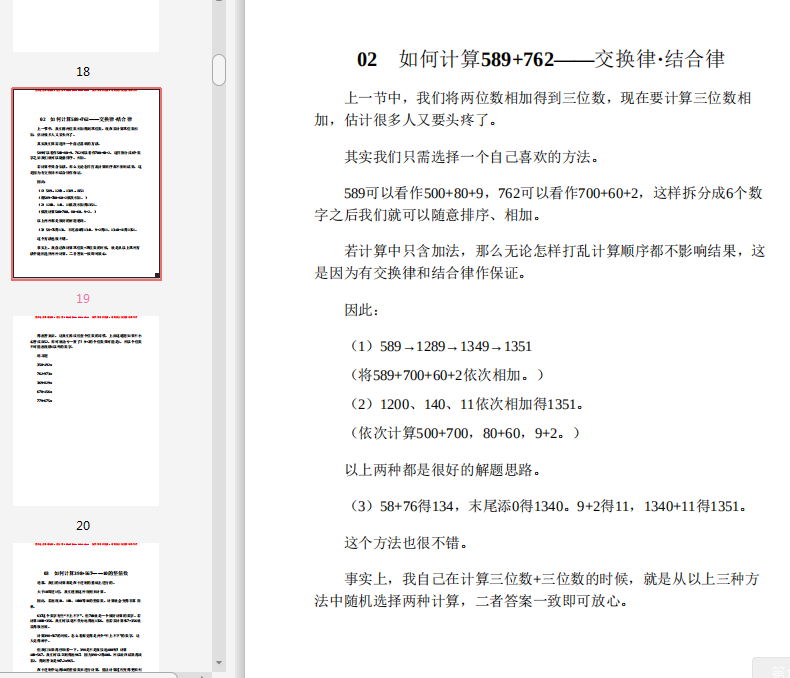
Task: Click the sentence starting 589可以看作500+80+9
Action: coord(539,204)
